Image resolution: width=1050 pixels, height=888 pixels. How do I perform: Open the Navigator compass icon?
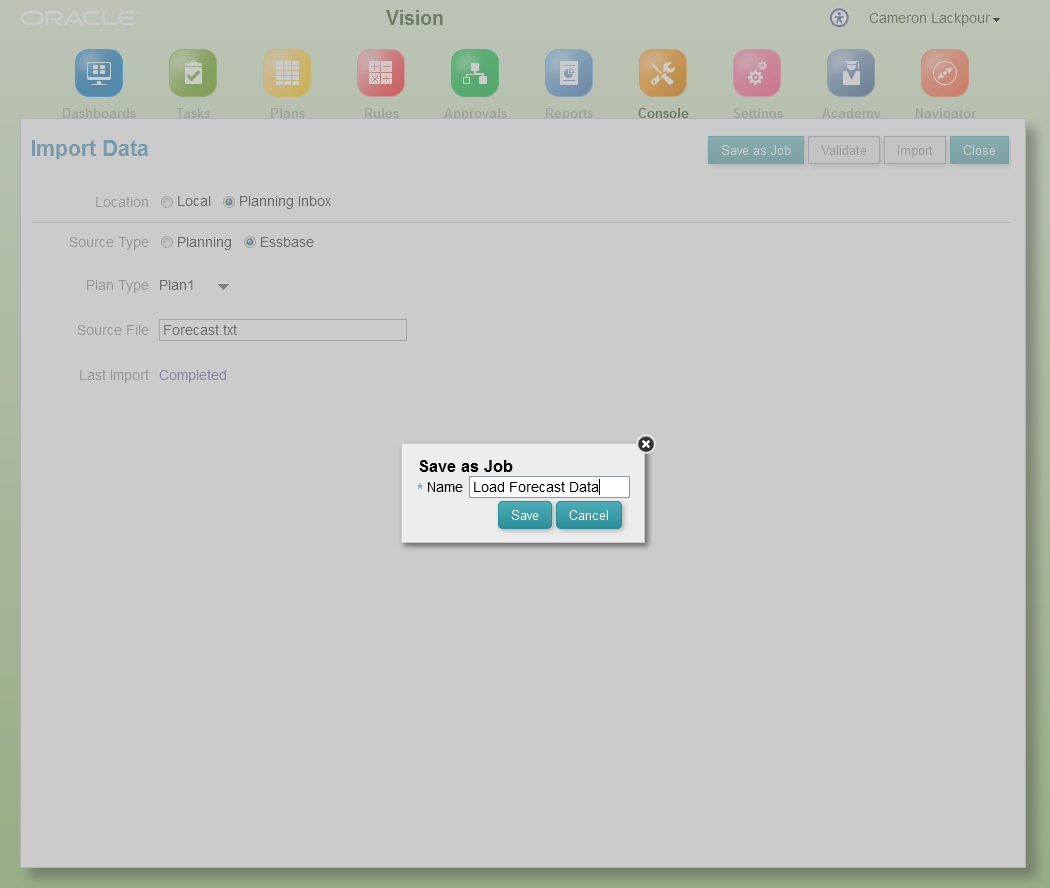tap(945, 73)
